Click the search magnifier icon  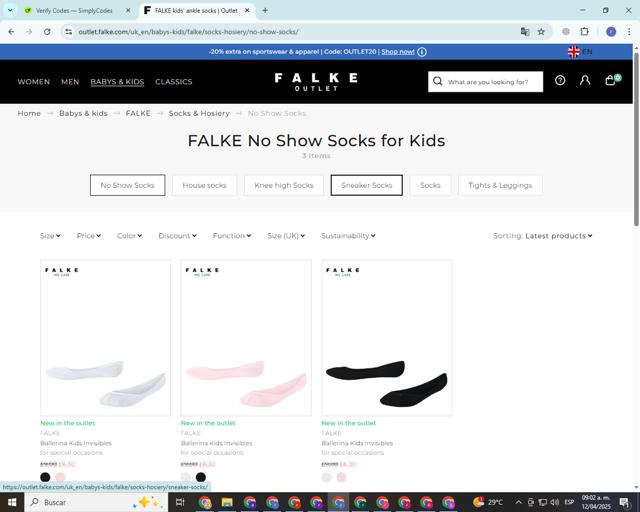click(x=438, y=81)
